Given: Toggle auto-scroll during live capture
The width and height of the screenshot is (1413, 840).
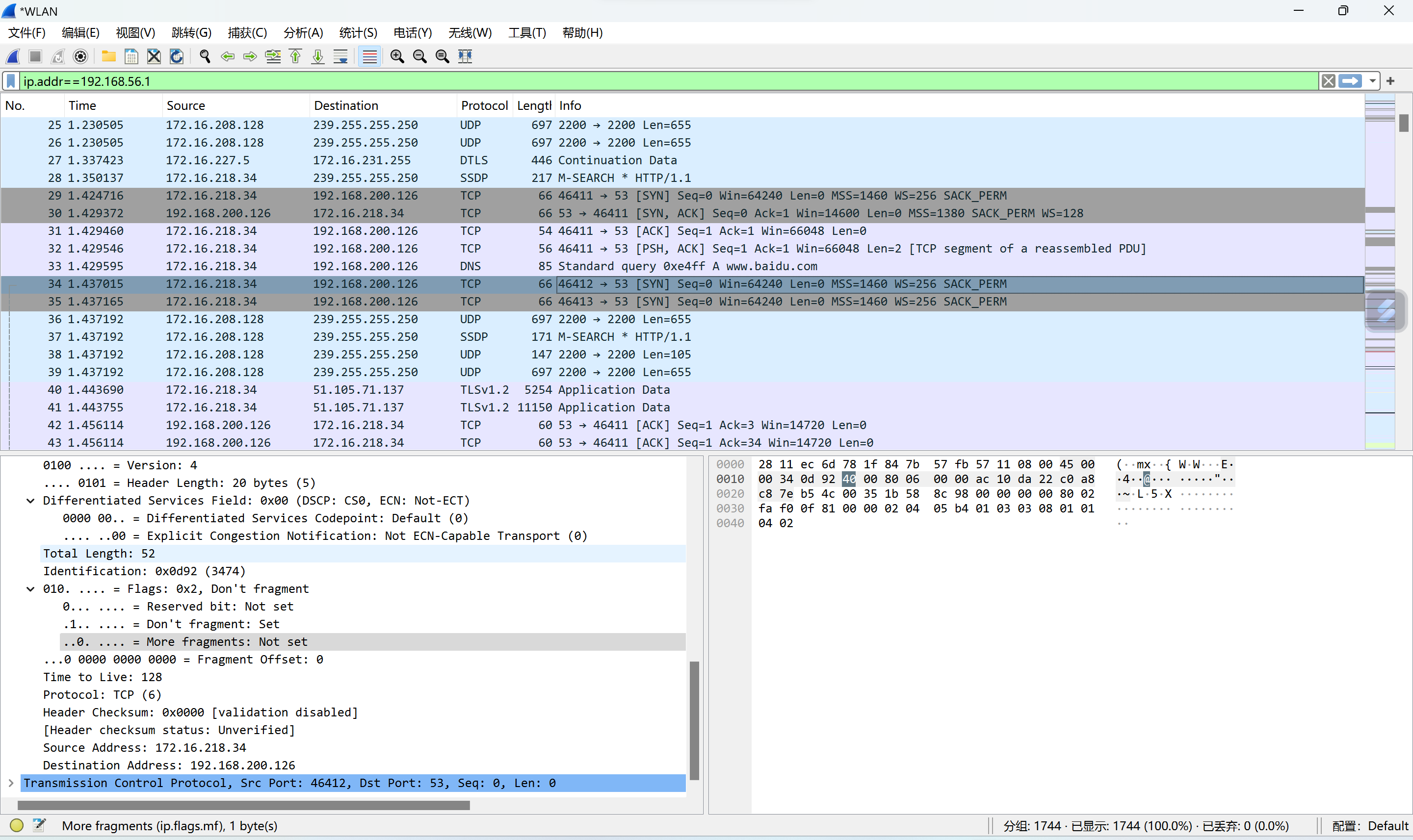Looking at the screenshot, I should 340,56.
